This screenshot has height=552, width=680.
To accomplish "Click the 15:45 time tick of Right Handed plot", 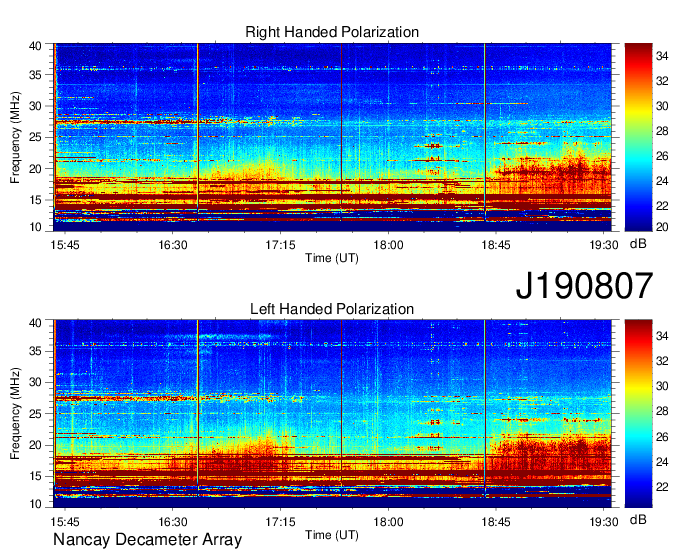I will 65,245.
